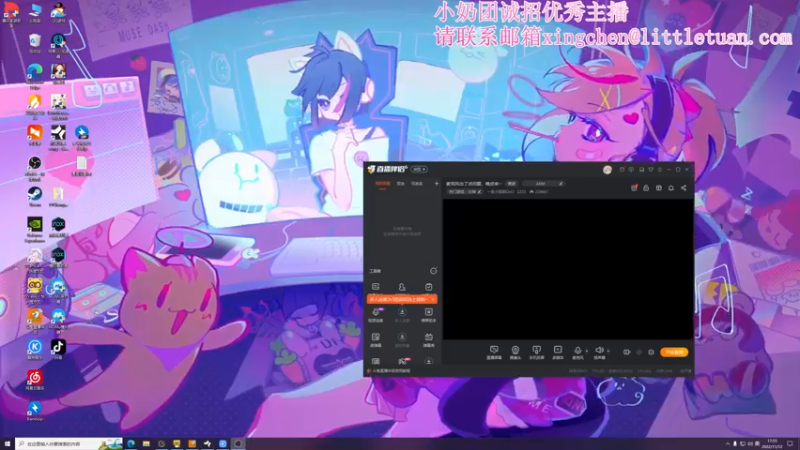Open the hamburger menu in app title bar
800x450 pixels.
pos(660,169)
